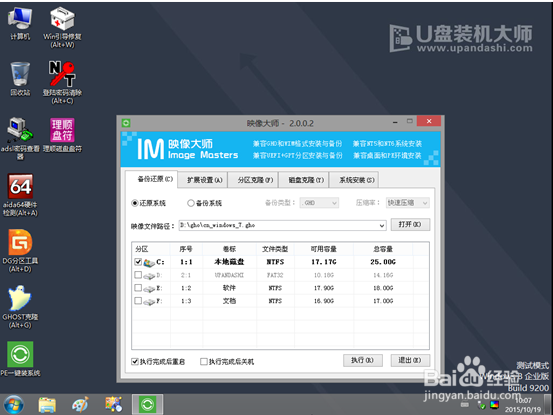Click the F: drive icon in partition list
Viewport: 553px width, 415px height.
149,301
